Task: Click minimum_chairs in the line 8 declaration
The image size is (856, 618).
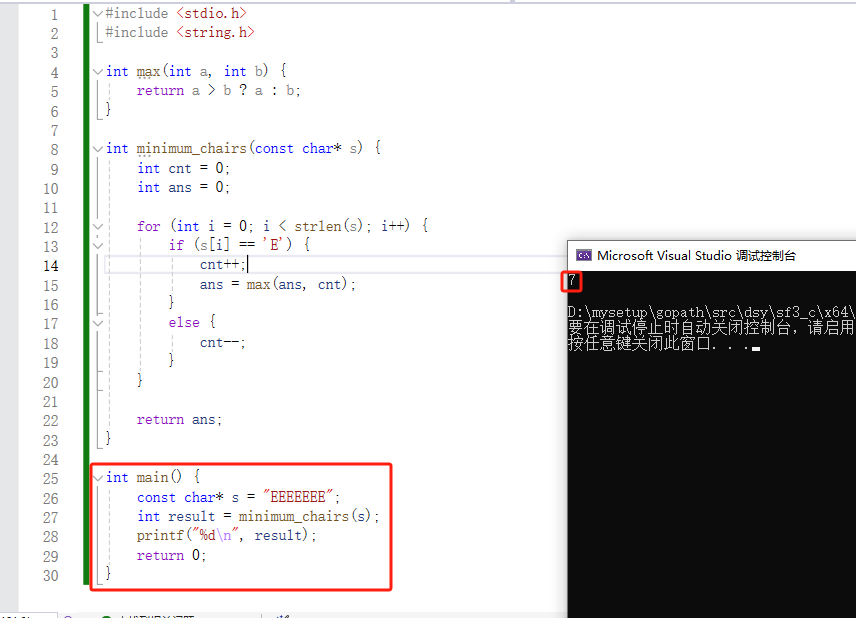Action: [x=192, y=148]
